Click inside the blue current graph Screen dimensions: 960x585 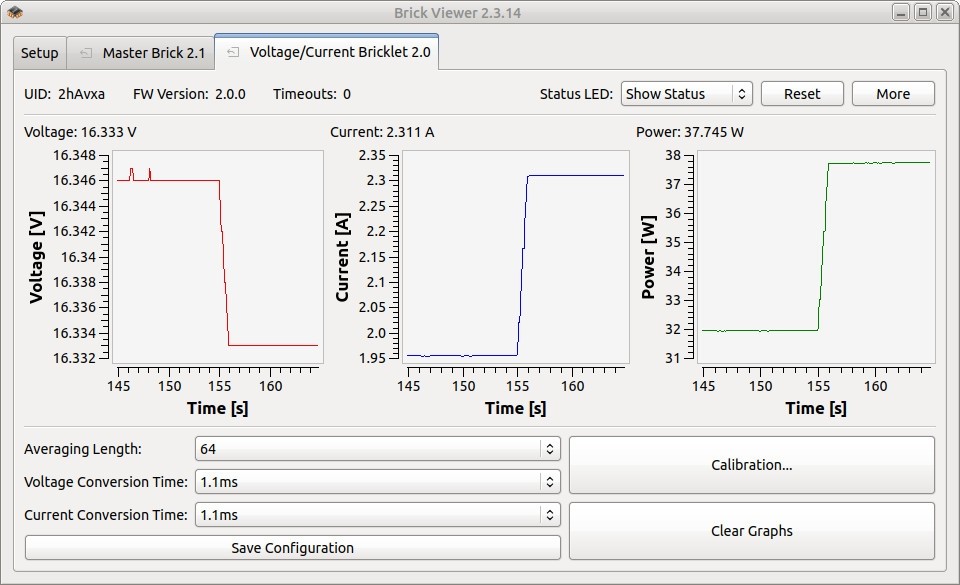(516, 257)
